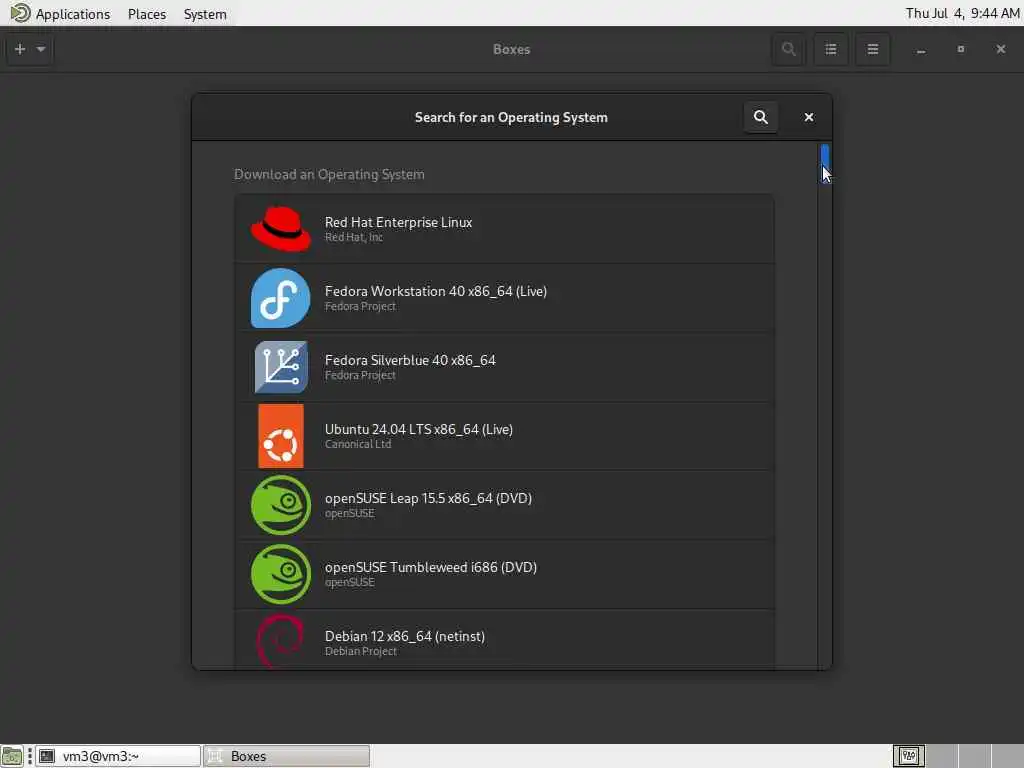
Task: Select Red Hat Enterprise Linux entry
Action: coord(504,229)
